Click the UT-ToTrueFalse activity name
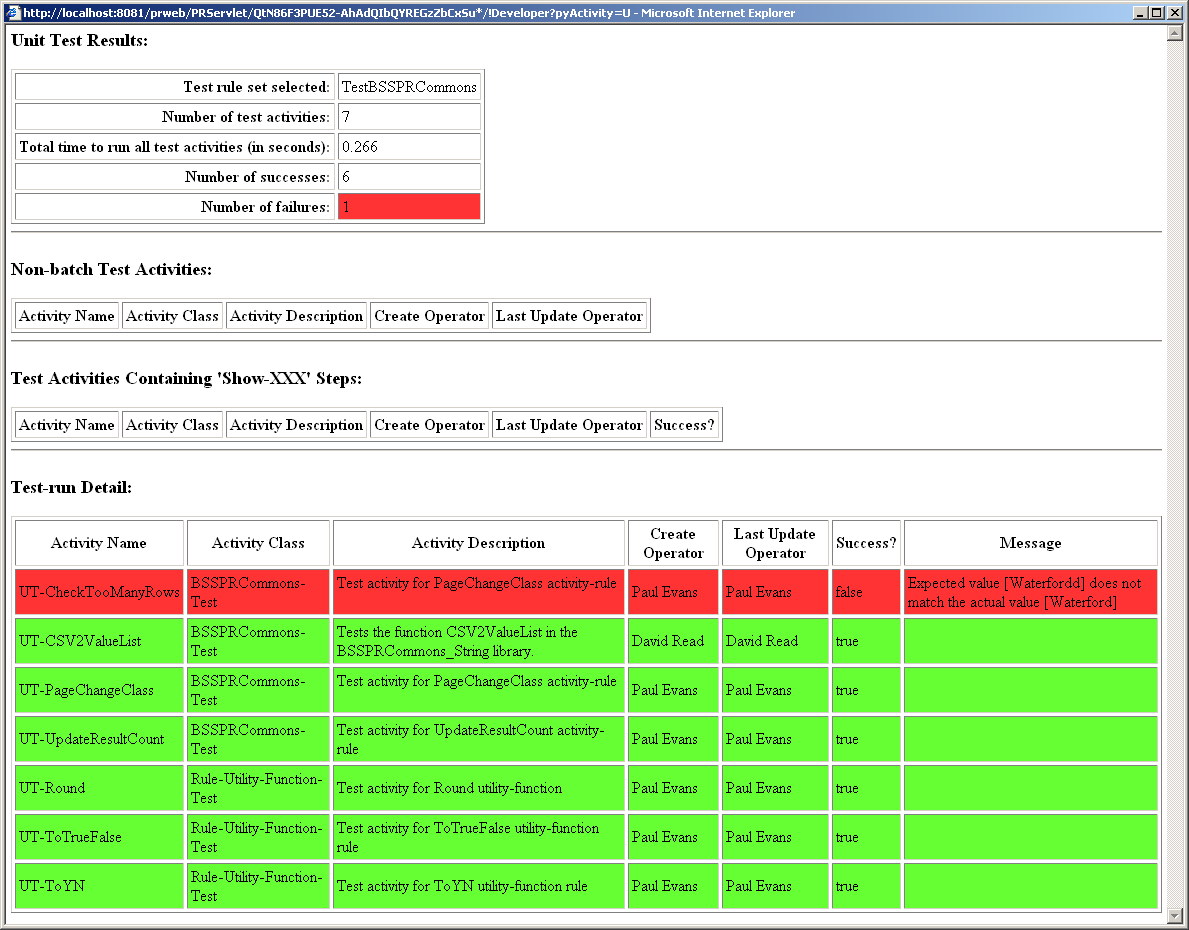 pos(70,837)
